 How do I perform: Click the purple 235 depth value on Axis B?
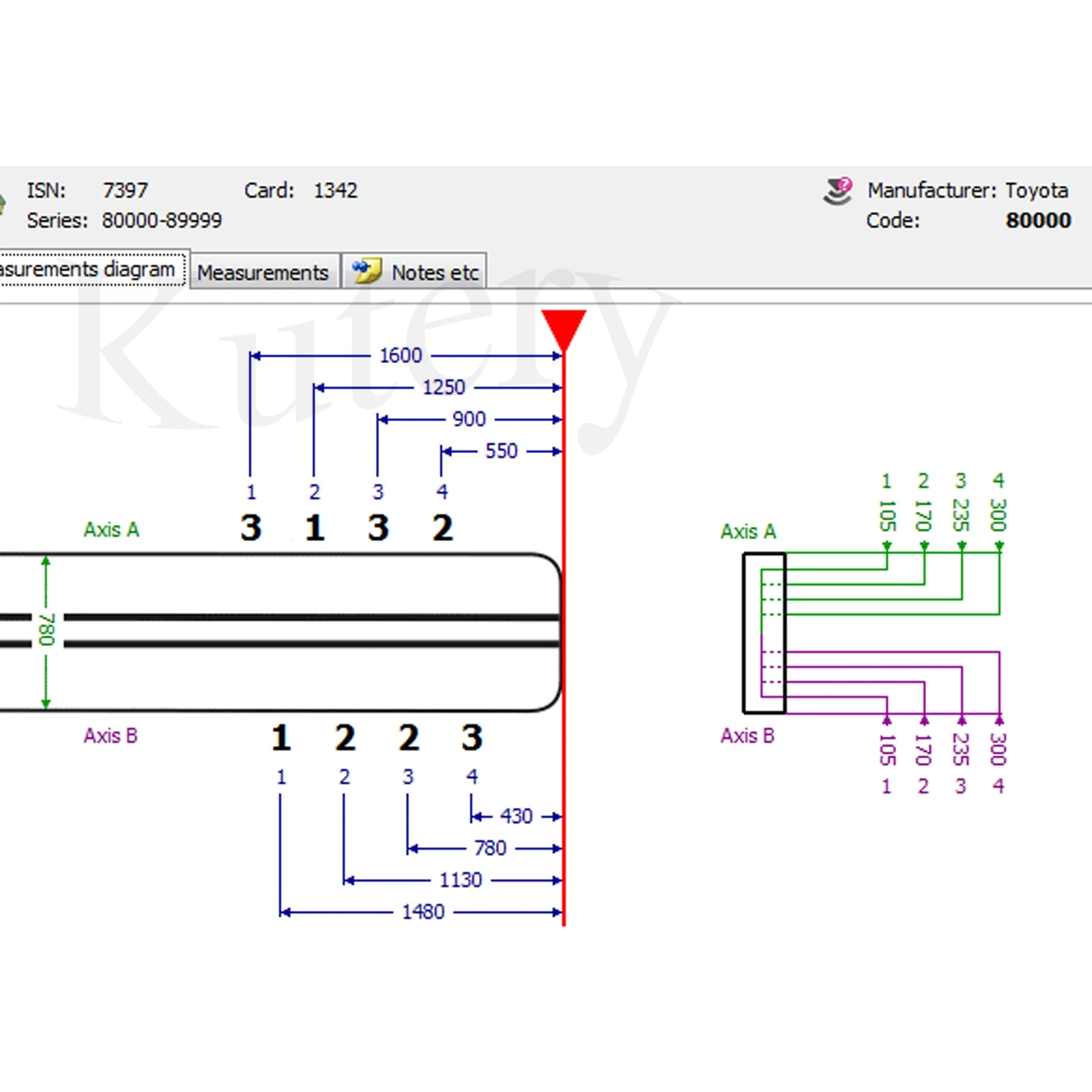coord(961,750)
